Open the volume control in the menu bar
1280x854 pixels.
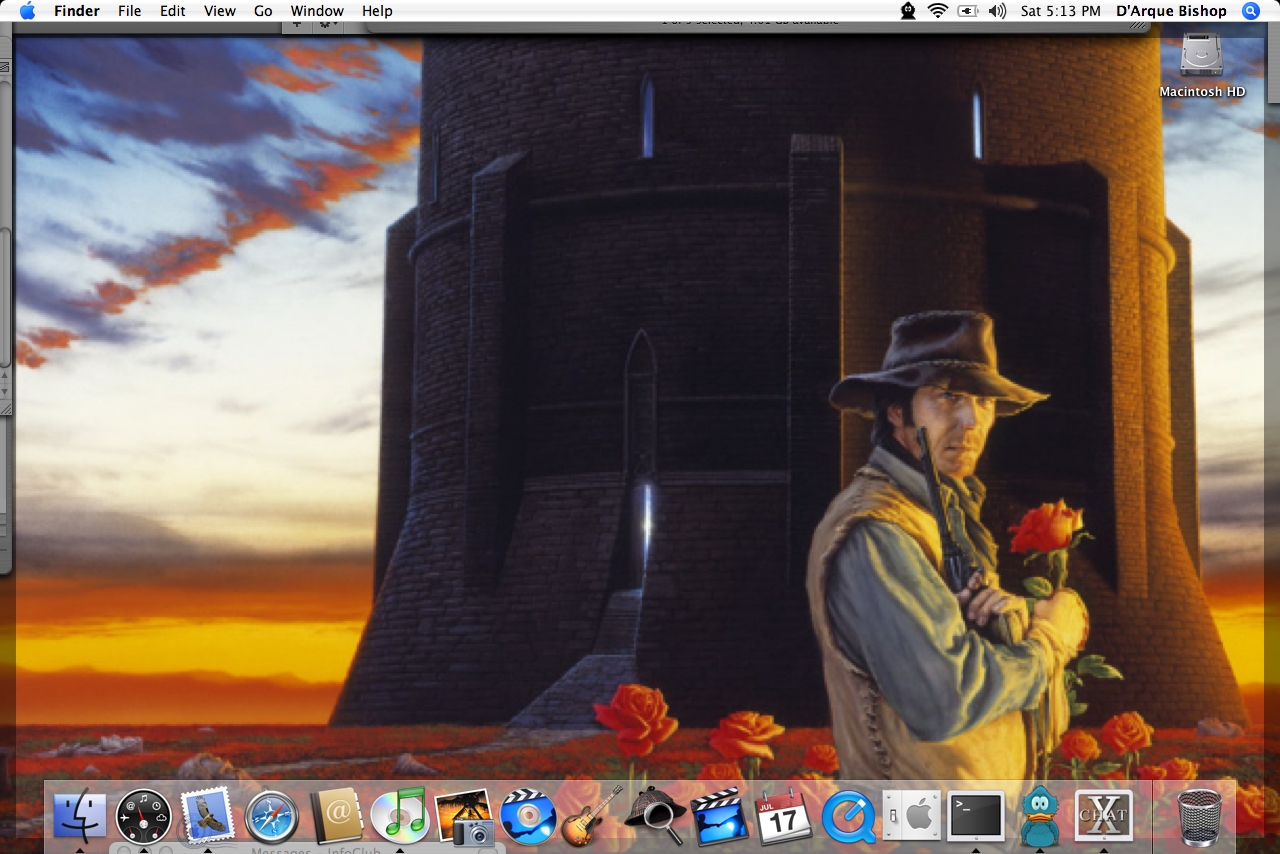tap(997, 11)
